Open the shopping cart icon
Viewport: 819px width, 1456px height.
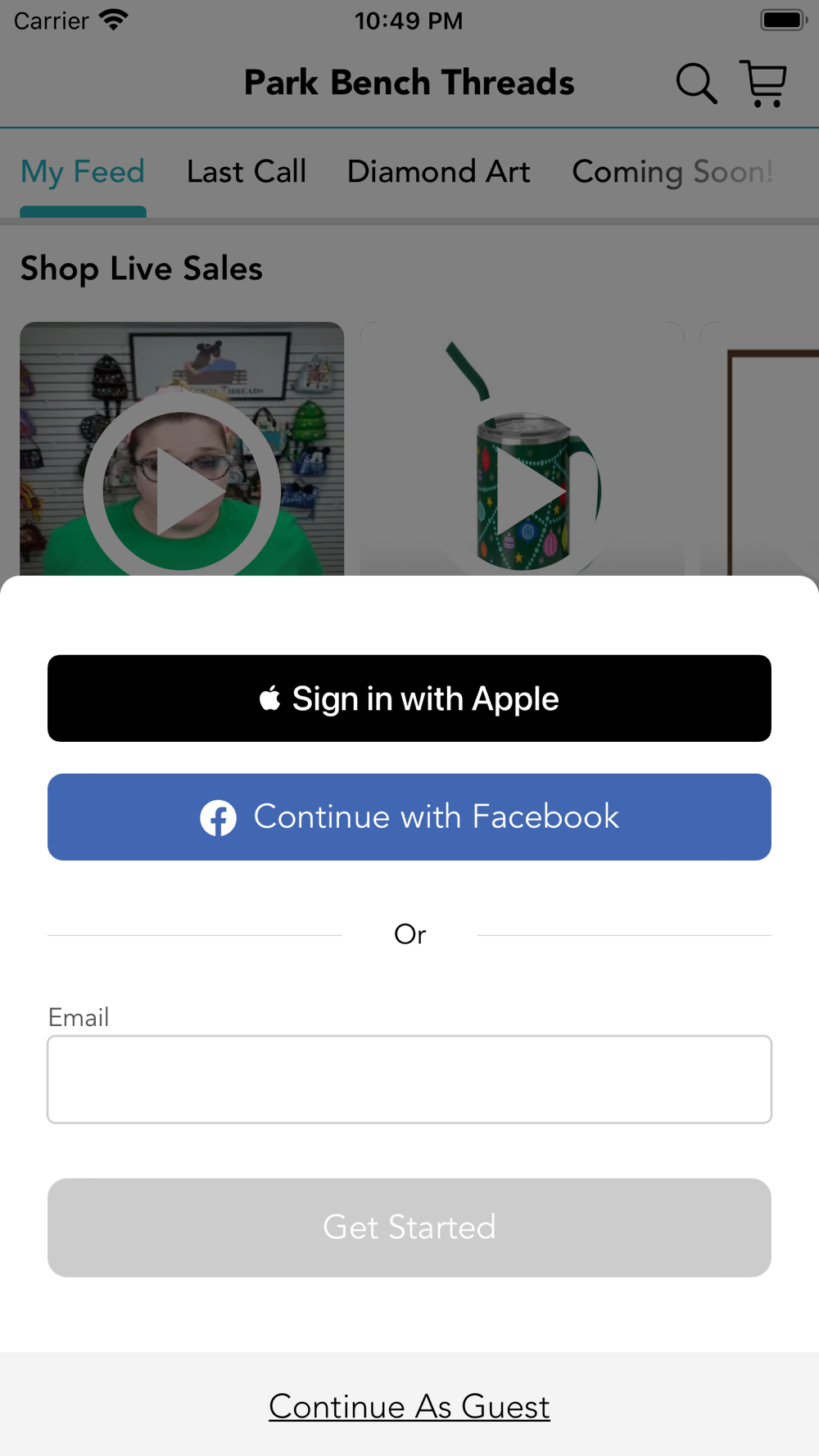(x=763, y=84)
